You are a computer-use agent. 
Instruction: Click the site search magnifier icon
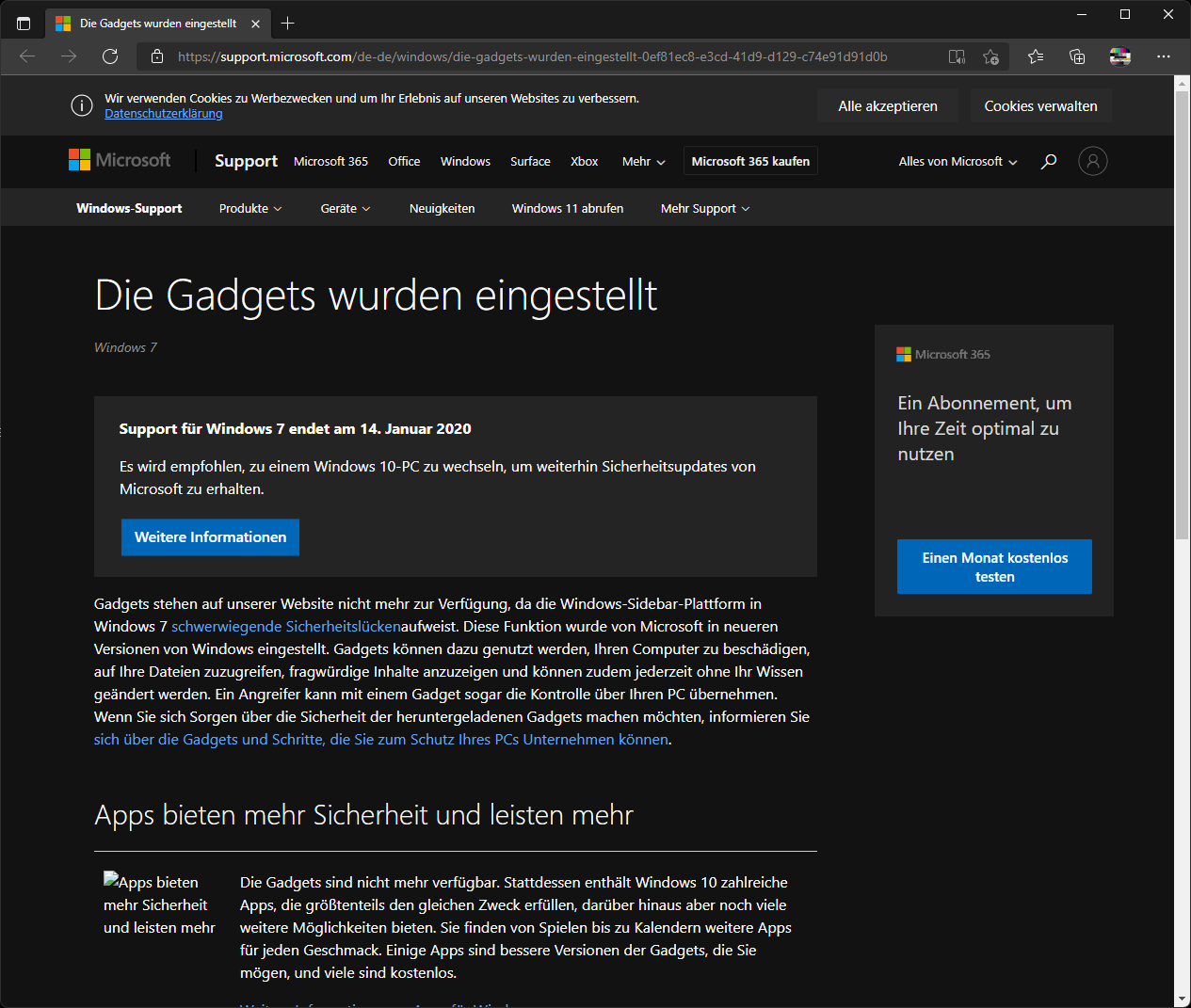[1048, 161]
